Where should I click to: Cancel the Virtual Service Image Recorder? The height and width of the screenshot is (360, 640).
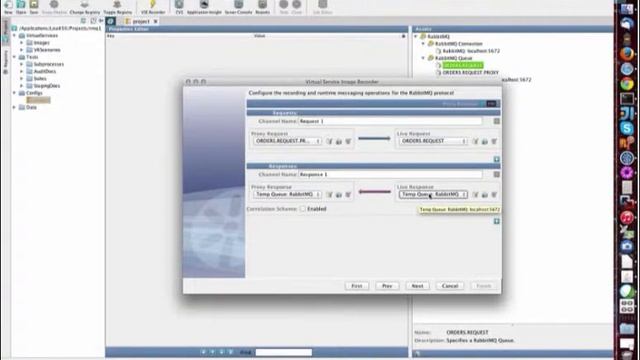[x=450, y=286]
